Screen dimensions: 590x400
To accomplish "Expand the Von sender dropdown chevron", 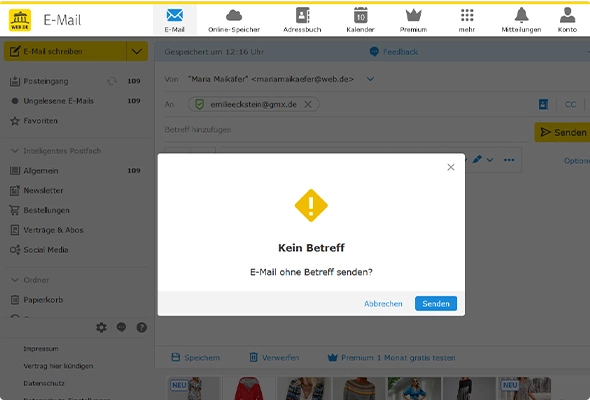I will [370, 79].
